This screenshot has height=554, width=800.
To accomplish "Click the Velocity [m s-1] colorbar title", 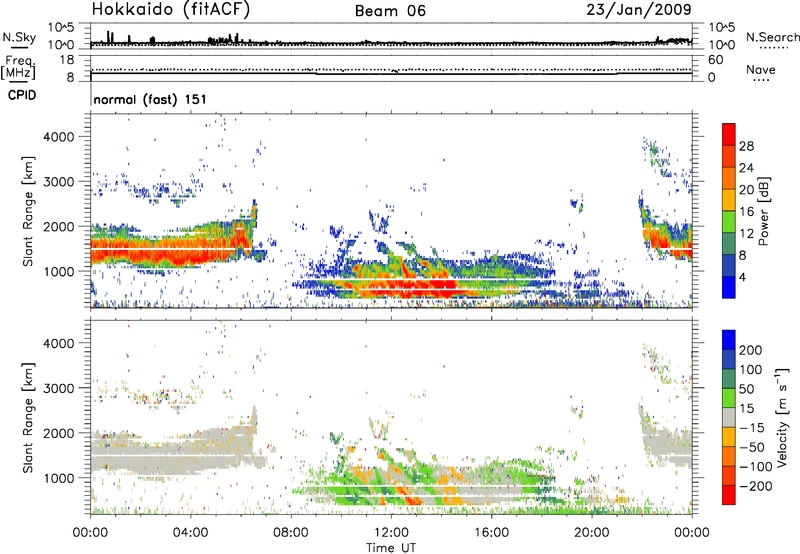I will [x=782, y=417].
